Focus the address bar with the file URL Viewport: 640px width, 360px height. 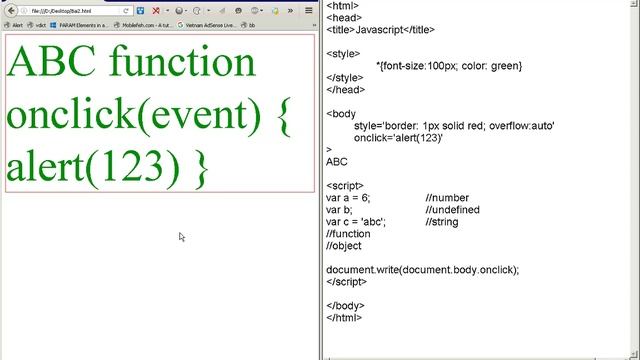coord(75,11)
